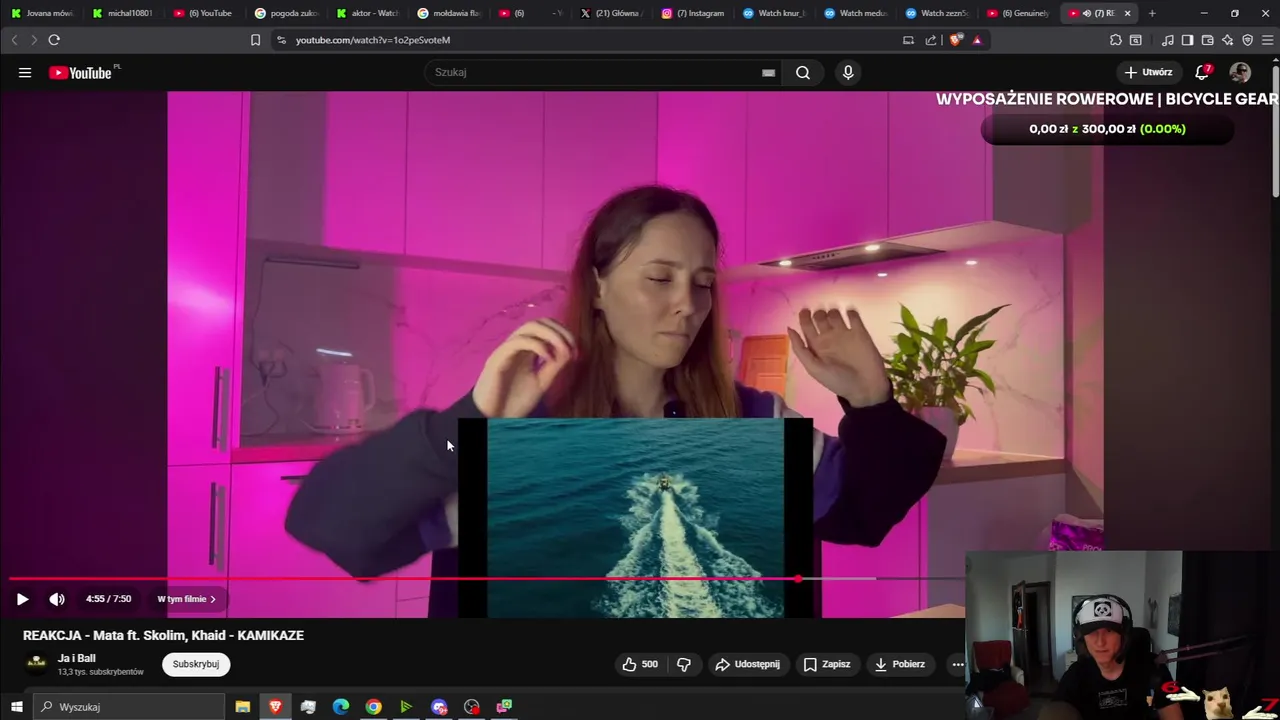Switch to 'moldawia fla' tab
The image size is (1280, 720).
tap(448, 13)
